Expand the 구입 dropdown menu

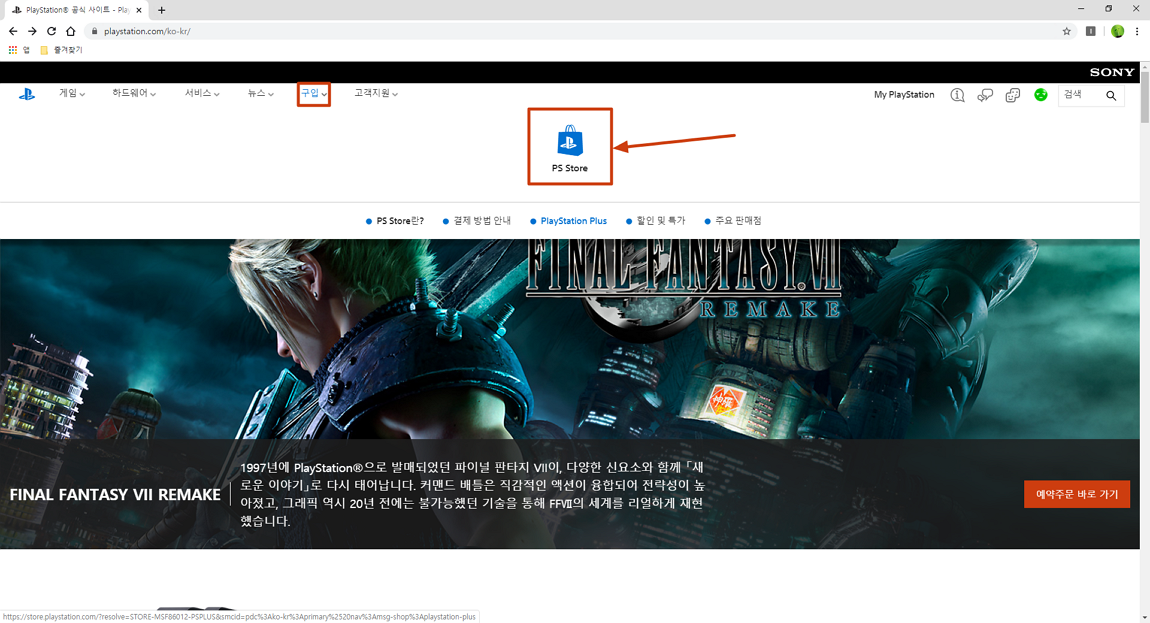point(314,93)
